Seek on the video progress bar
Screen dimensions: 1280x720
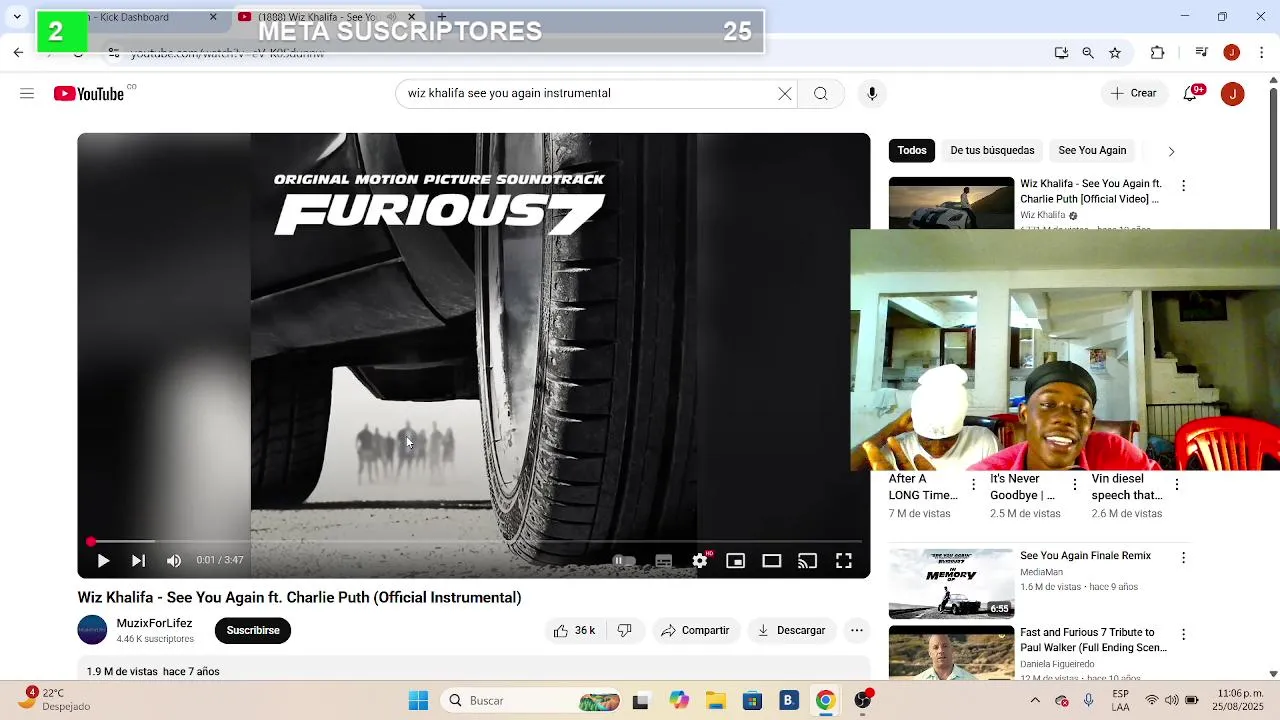point(474,542)
